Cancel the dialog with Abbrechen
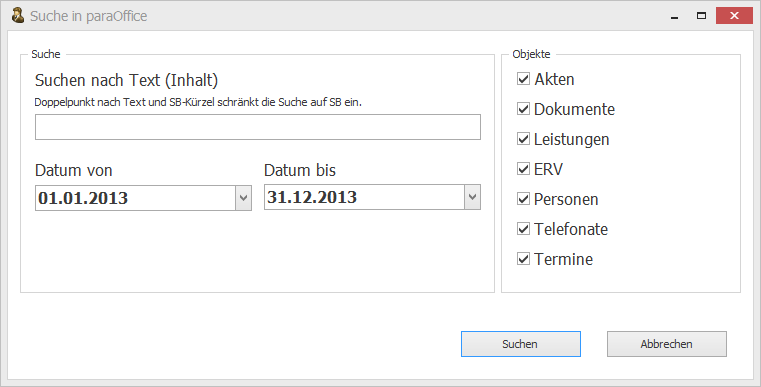Screen dimensions: 761x387 pyautogui.click(x=667, y=344)
